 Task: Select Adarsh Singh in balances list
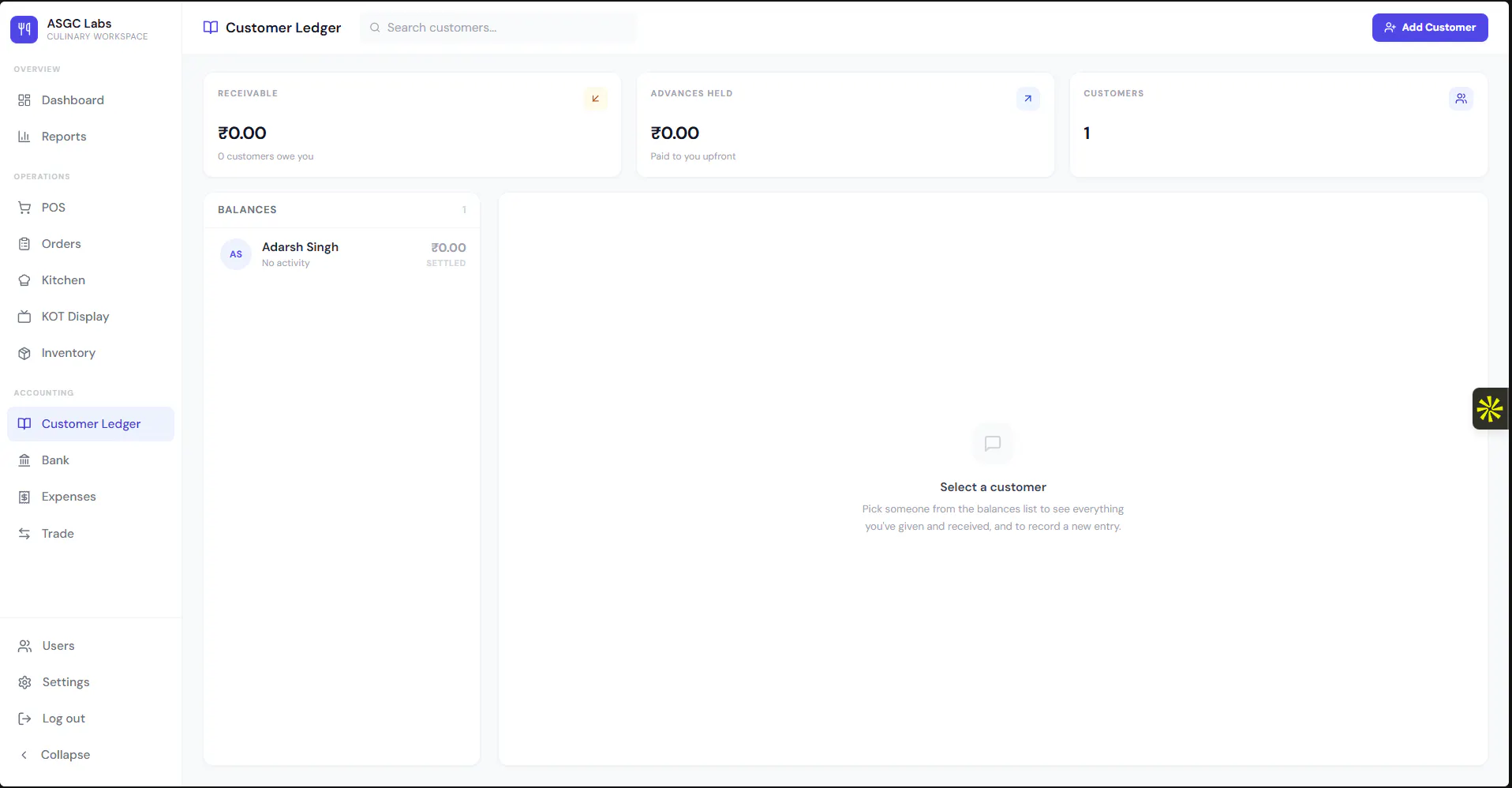point(342,254)
